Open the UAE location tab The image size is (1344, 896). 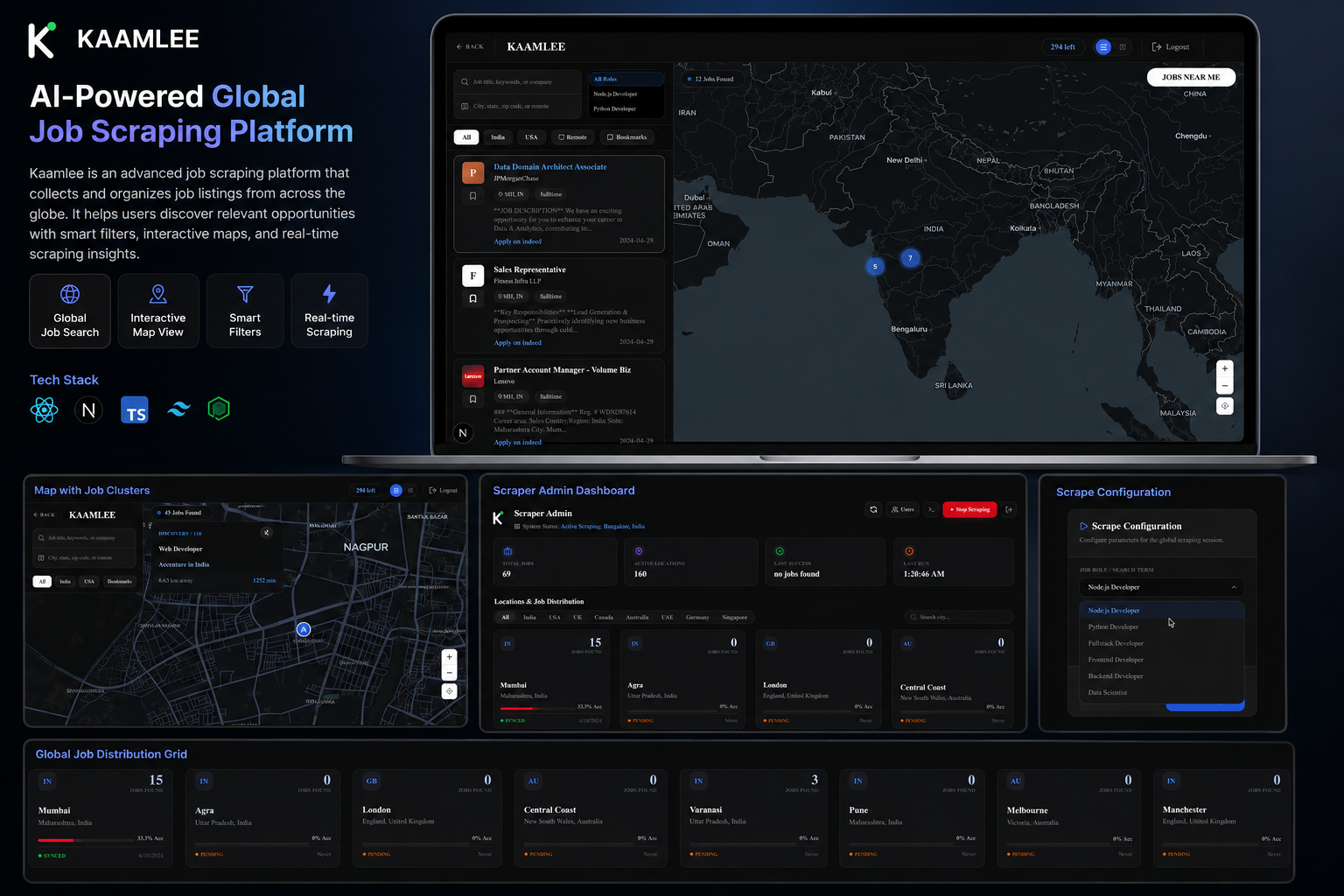point(668,618)
